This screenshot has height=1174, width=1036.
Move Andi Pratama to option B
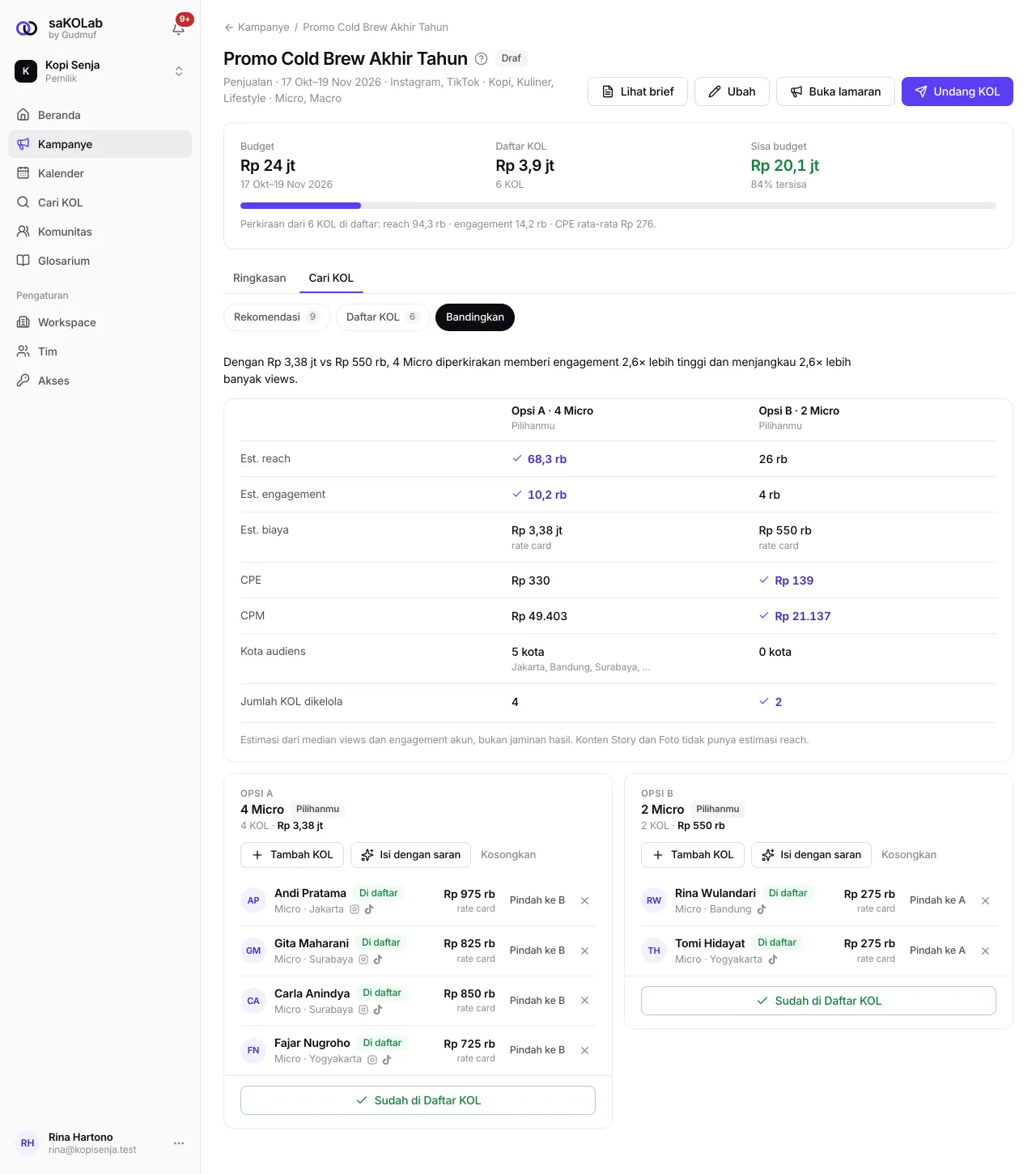coord(537,900)
